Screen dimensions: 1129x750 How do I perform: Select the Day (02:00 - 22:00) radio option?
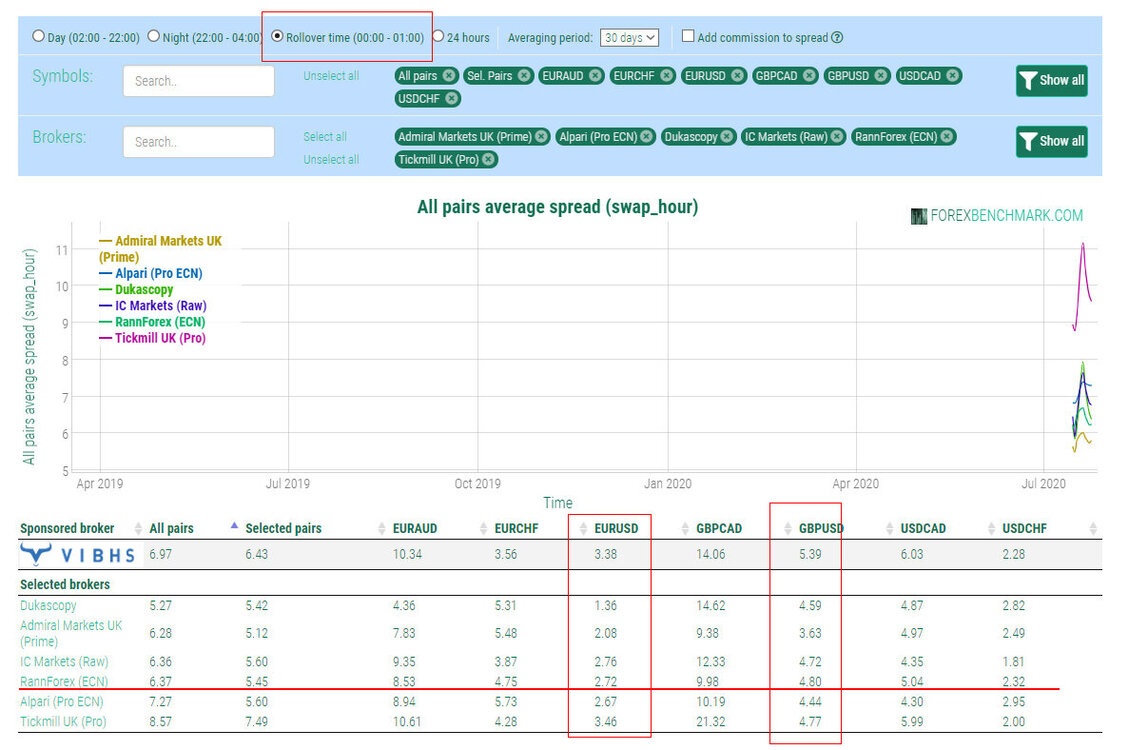(x=38, y=36)
